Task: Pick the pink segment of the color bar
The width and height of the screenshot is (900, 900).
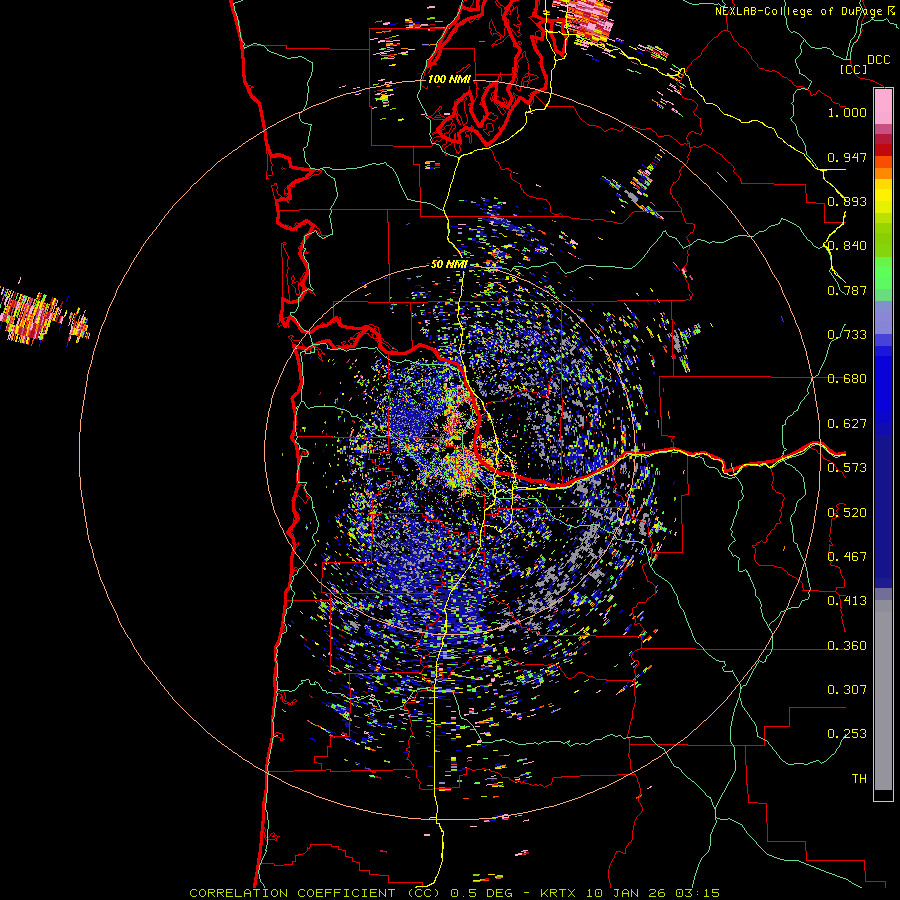Action: [x=883, y=107]
